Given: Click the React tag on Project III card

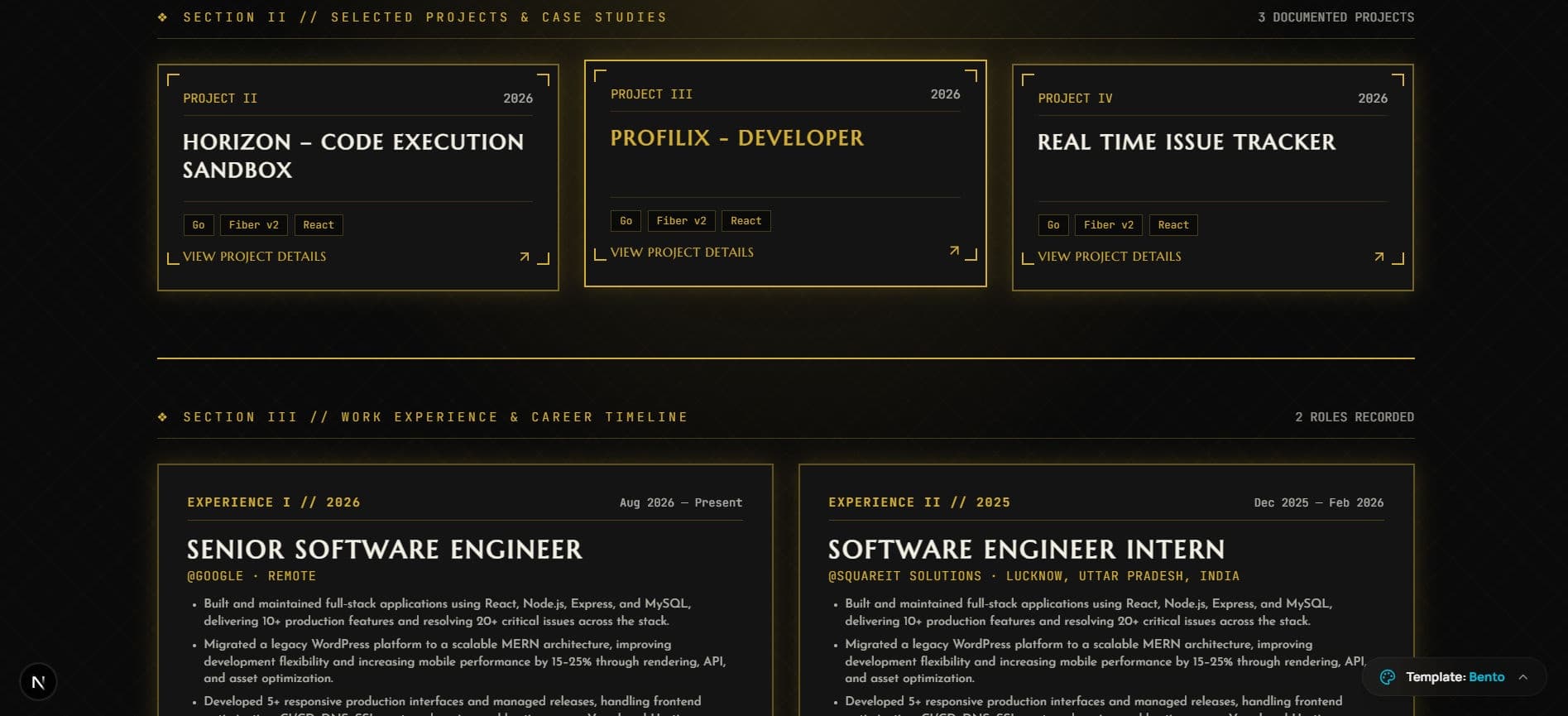Looking at the screenshot, I should tap(746, 221).
